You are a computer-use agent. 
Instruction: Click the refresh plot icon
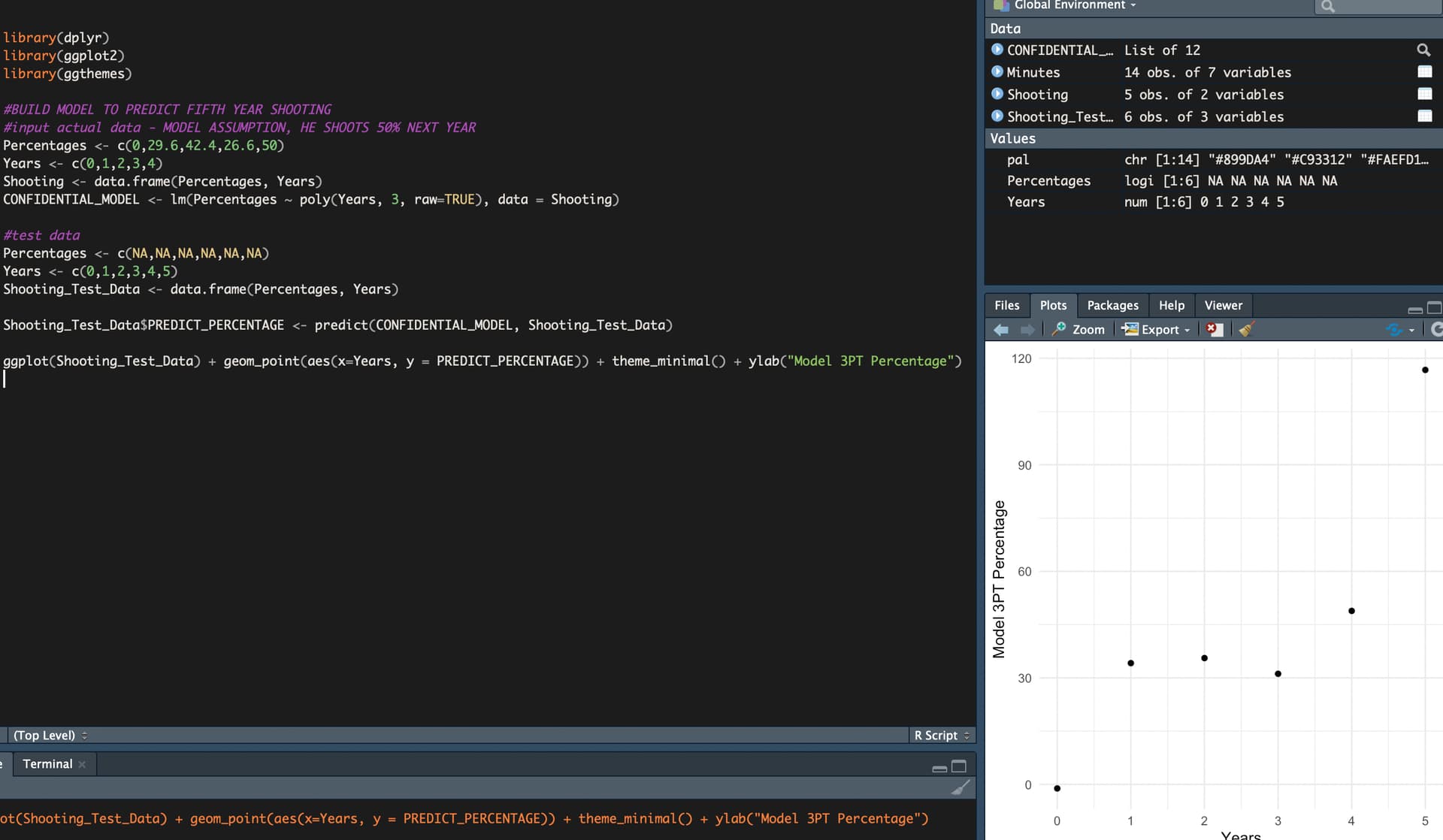click(x=1435, y=330)
